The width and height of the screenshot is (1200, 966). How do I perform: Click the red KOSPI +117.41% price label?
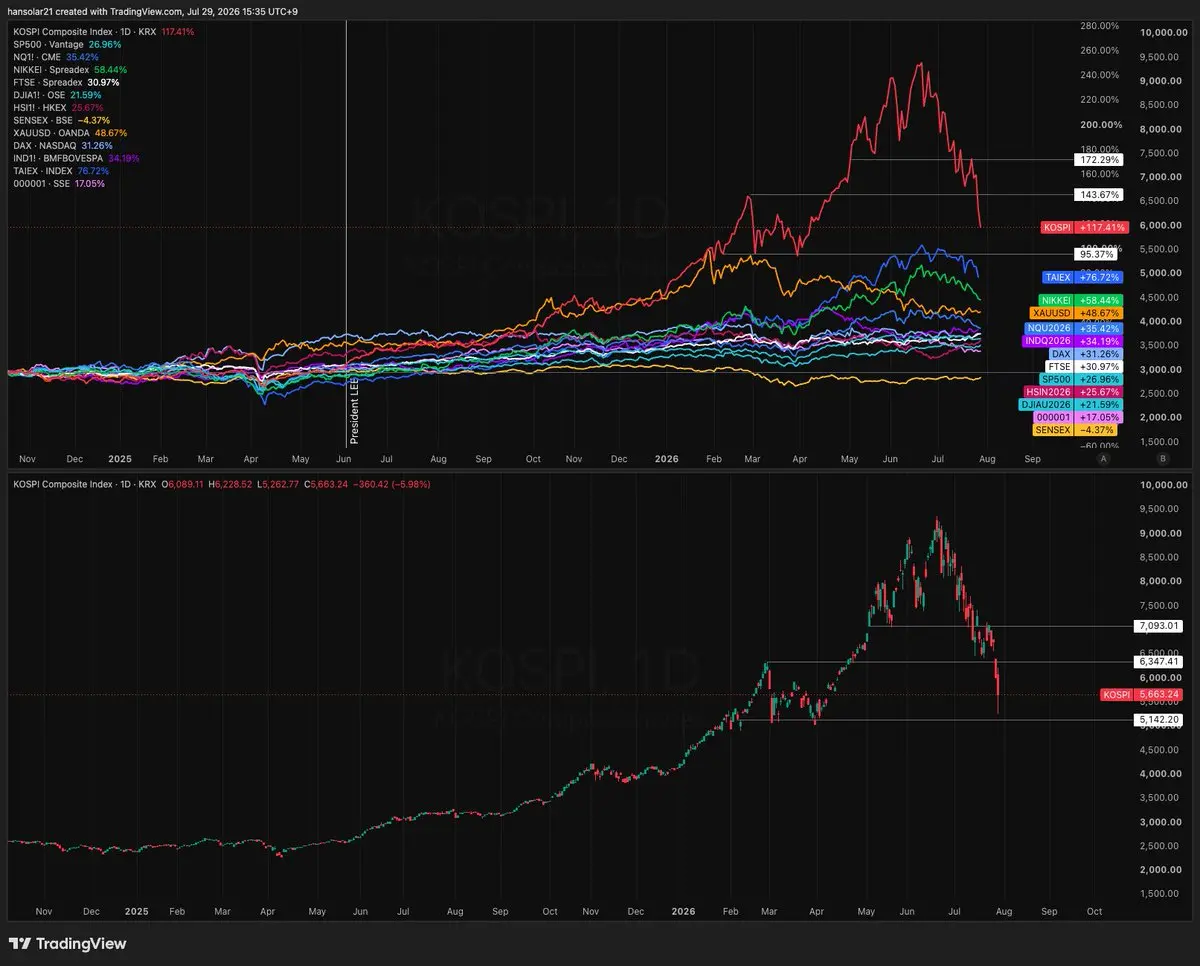click(x=1081, y=227)
